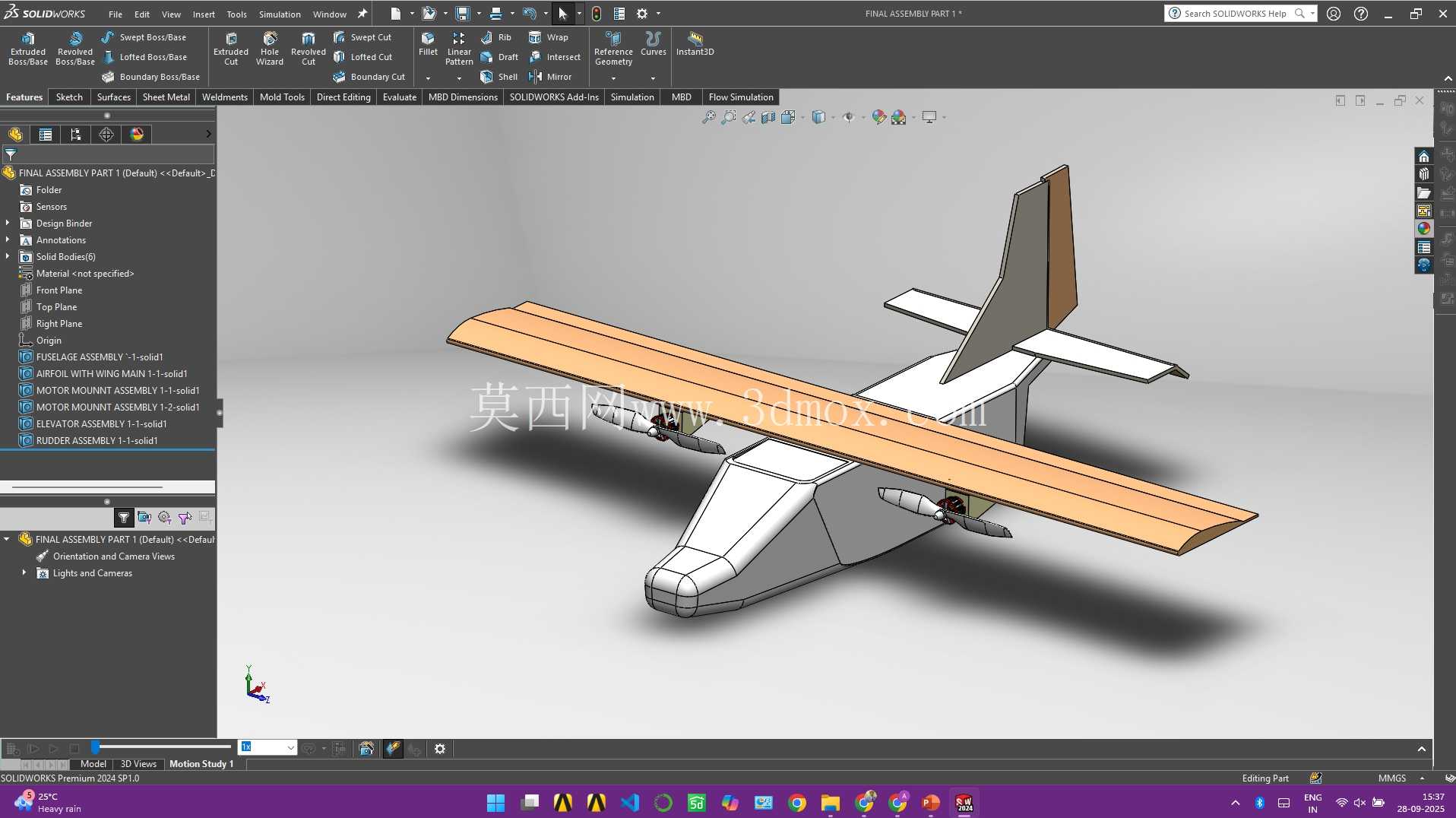The image size is (1456, 818).
Task: Open the Hole Wizard tool
Action: [270, 49]
